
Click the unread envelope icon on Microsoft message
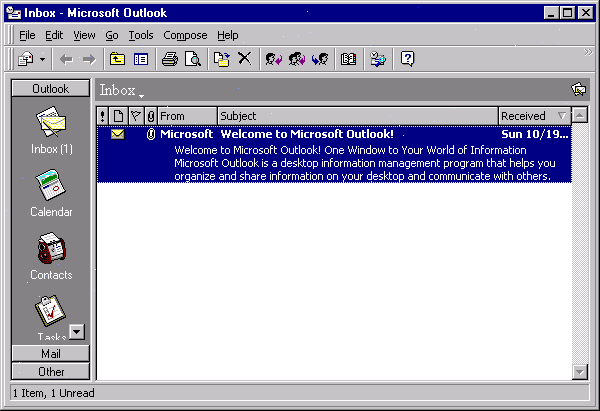pos(118,134)
